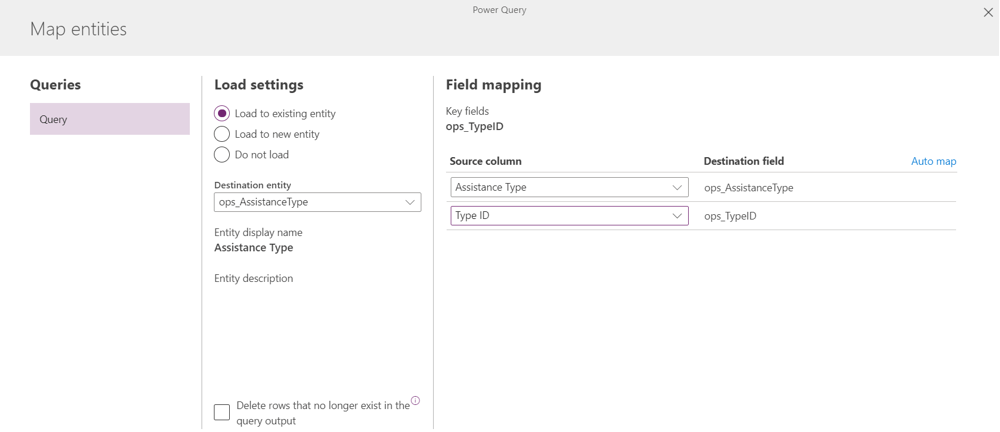Click the Destination entity dropdown chevron arrow
Viewport: 1000px width, 432px height.
point(410,202)
